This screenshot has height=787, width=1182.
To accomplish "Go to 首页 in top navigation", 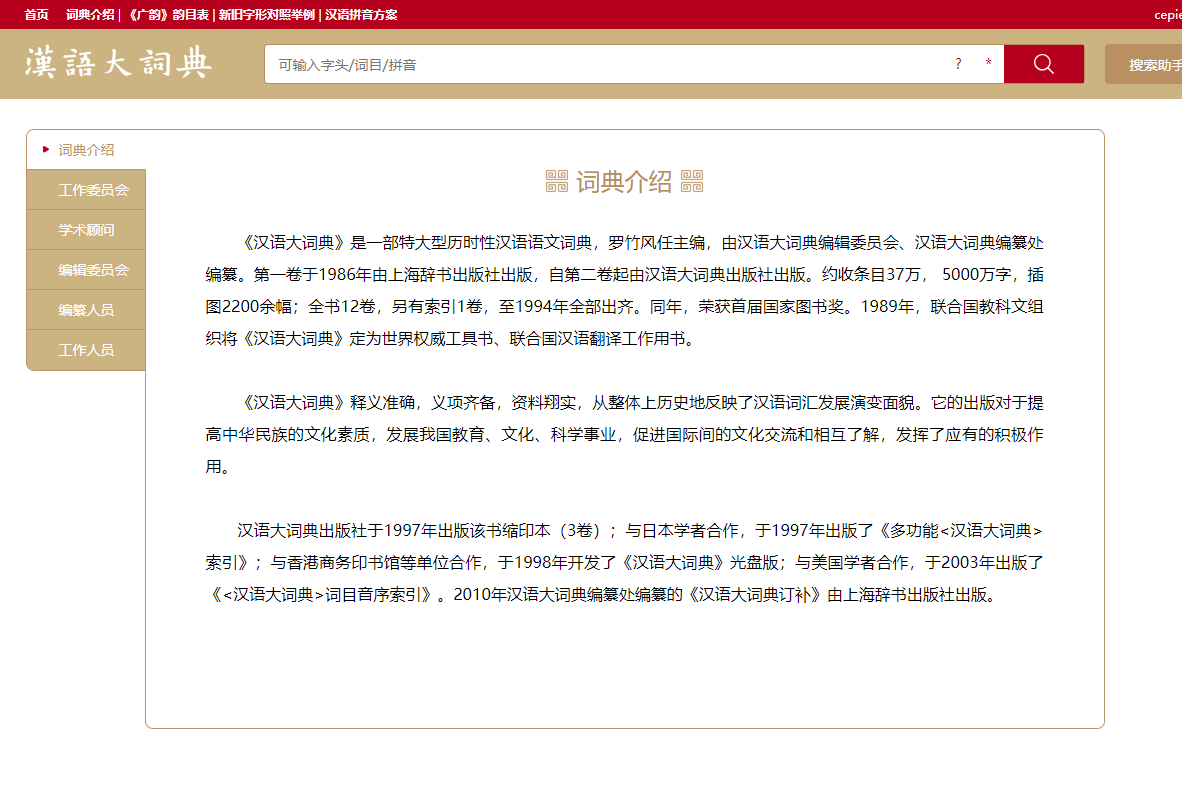I will pos(36,14).
